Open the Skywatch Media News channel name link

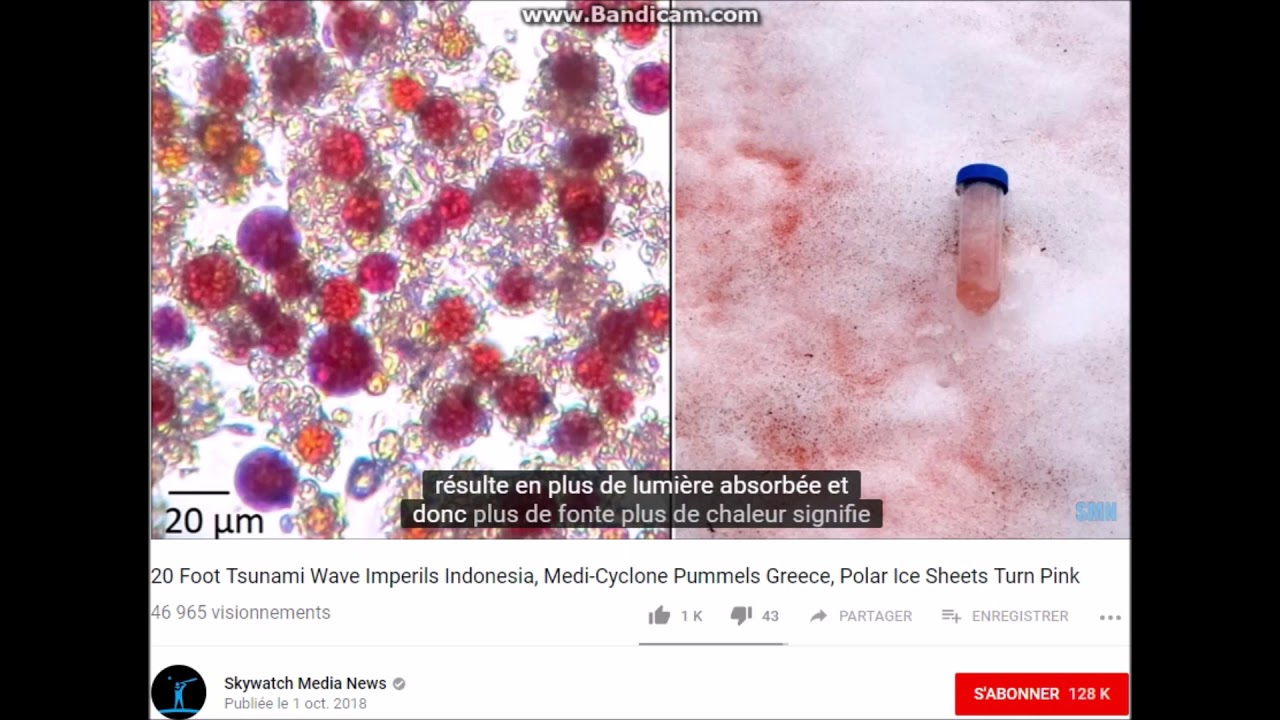305,684
